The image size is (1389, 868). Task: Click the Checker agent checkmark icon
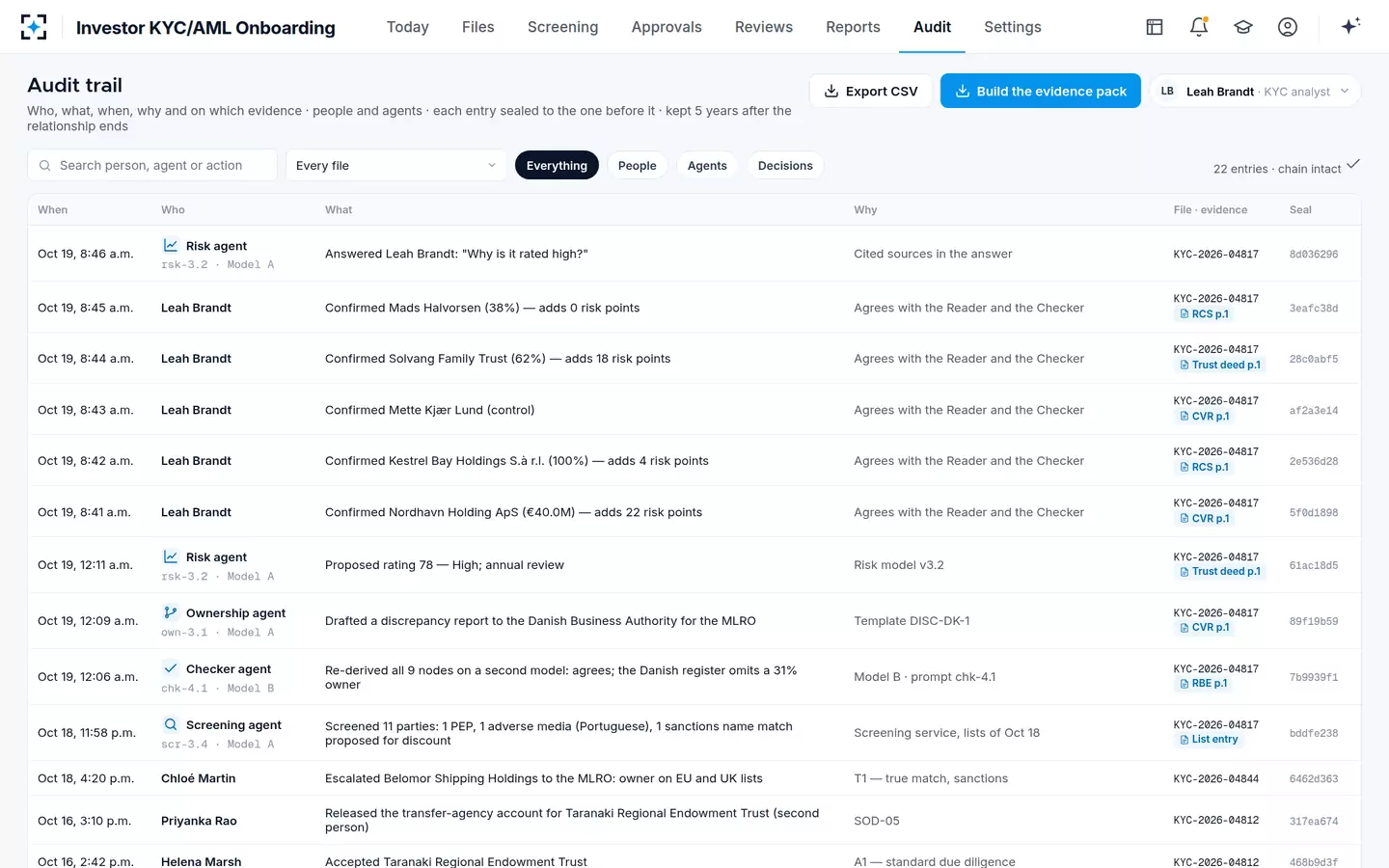coord(171,668)
